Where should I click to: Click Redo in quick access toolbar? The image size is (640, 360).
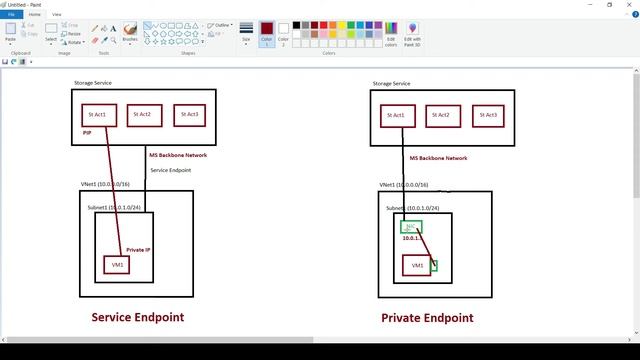(x=22, y=62)
